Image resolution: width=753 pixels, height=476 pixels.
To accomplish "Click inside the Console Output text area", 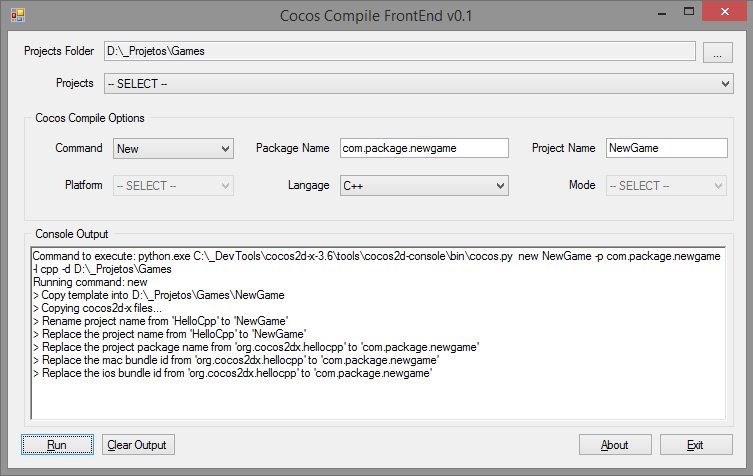I will pyautogui.click(x=378, y=333).
